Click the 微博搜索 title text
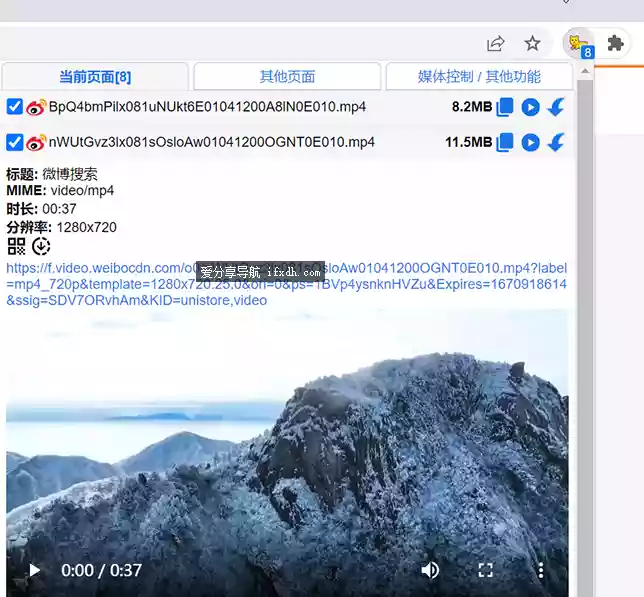This screenshot has width=644, height=597. click(70, 174)
